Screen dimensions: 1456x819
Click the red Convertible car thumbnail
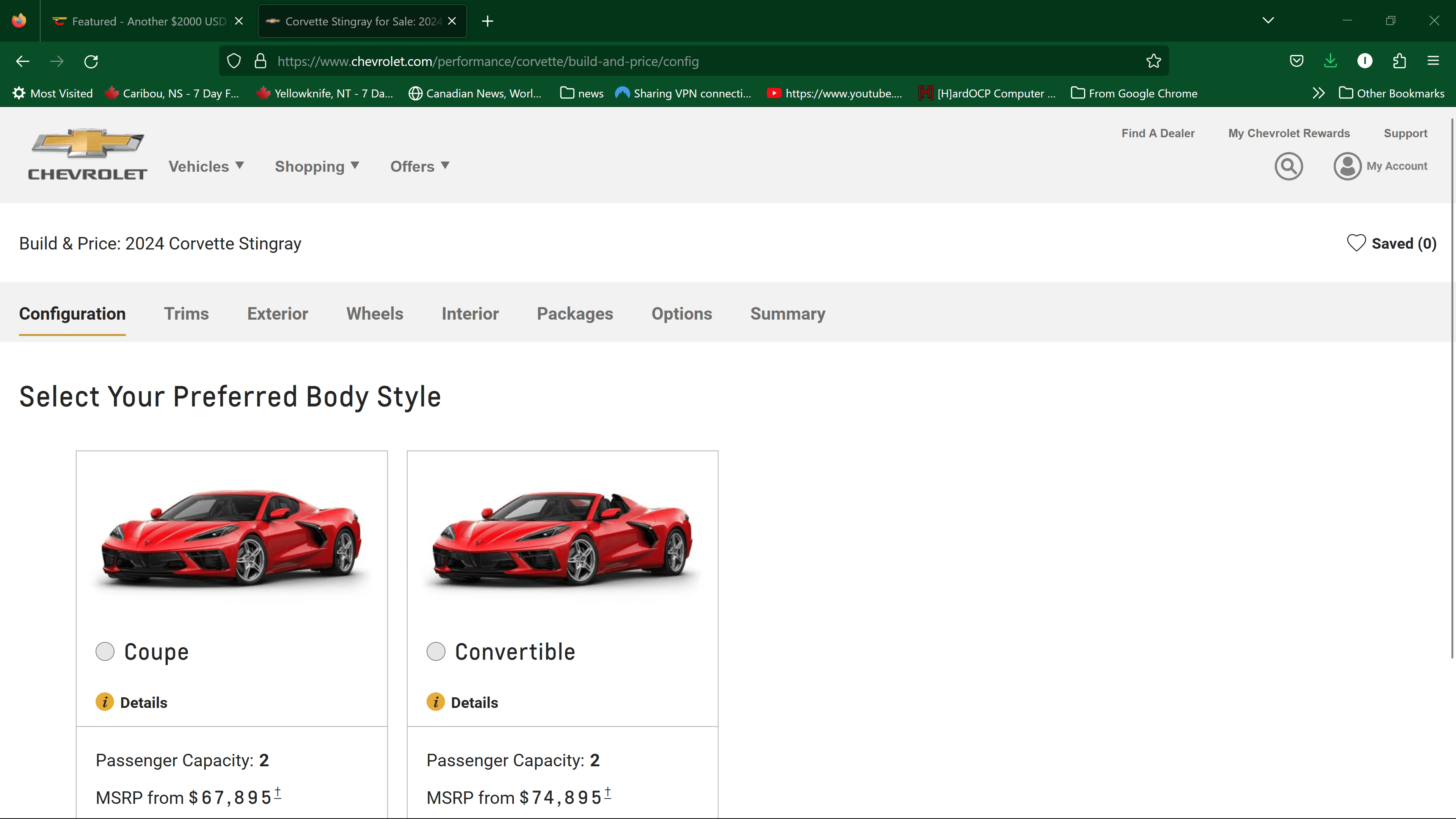tap(562, 537)
